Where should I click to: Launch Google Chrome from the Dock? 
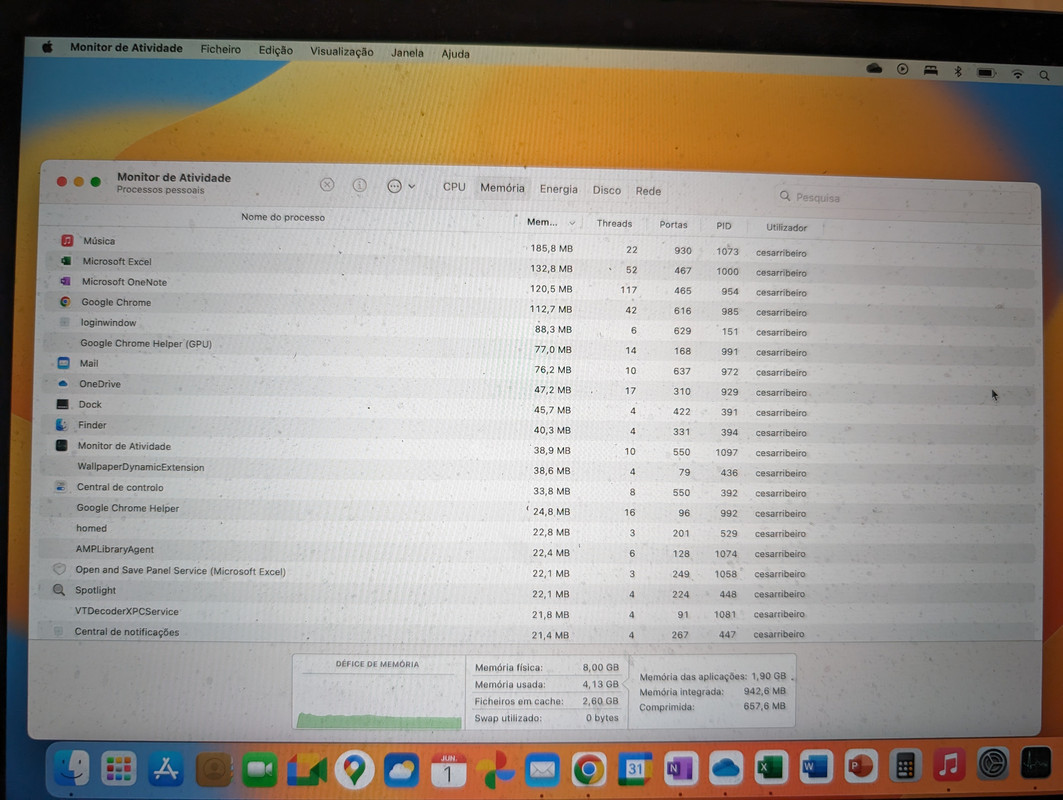coord(588,769)
